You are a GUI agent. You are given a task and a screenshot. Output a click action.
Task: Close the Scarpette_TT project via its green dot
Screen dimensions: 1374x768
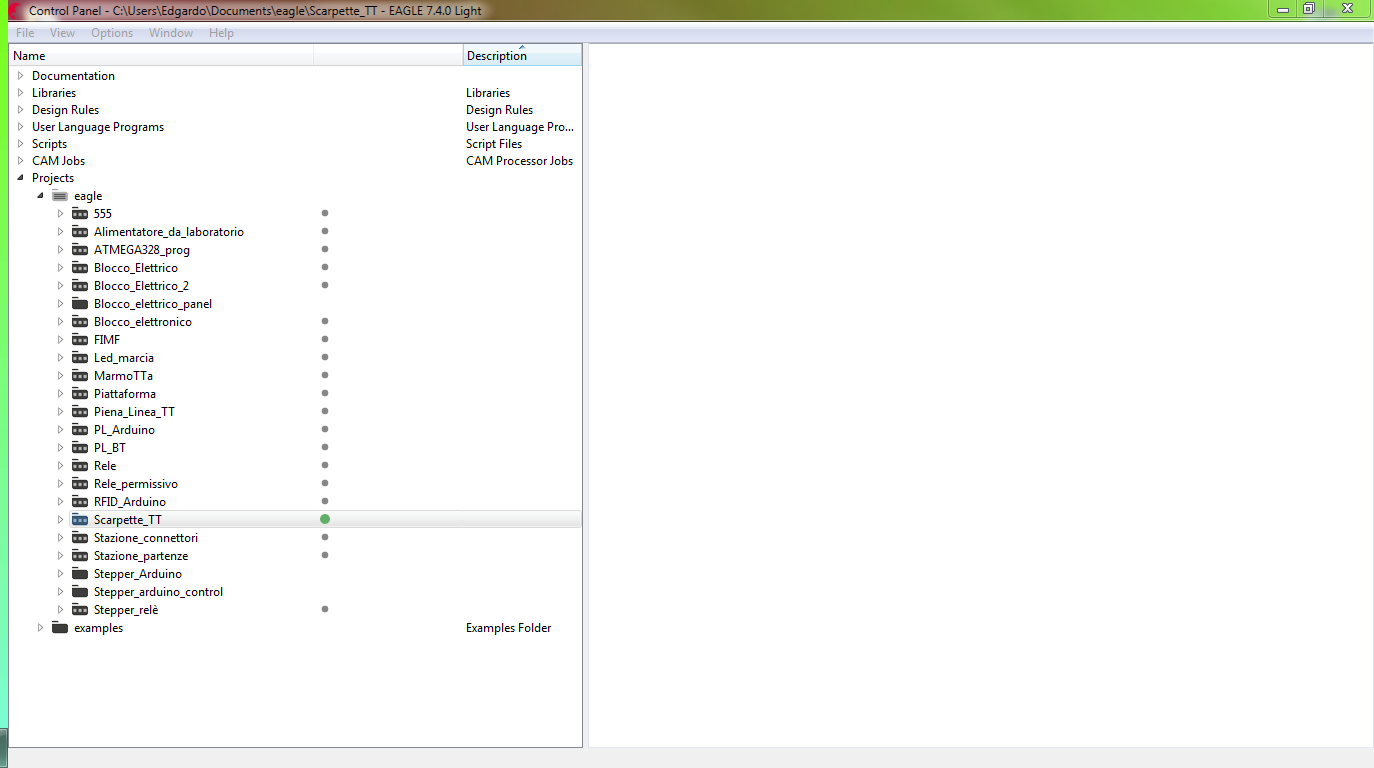(325, 519)
